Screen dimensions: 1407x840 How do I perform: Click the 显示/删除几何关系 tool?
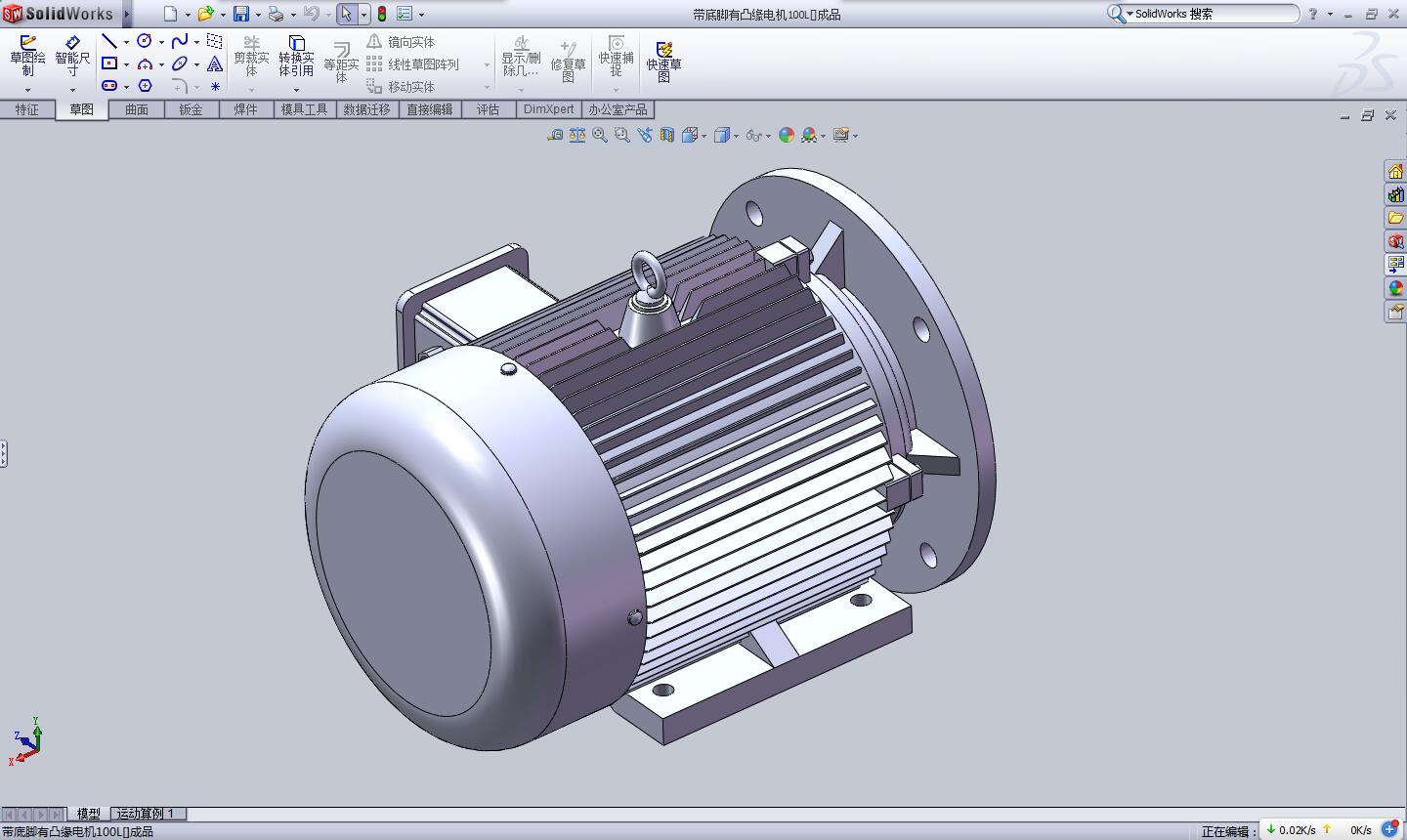pos(521,57)
